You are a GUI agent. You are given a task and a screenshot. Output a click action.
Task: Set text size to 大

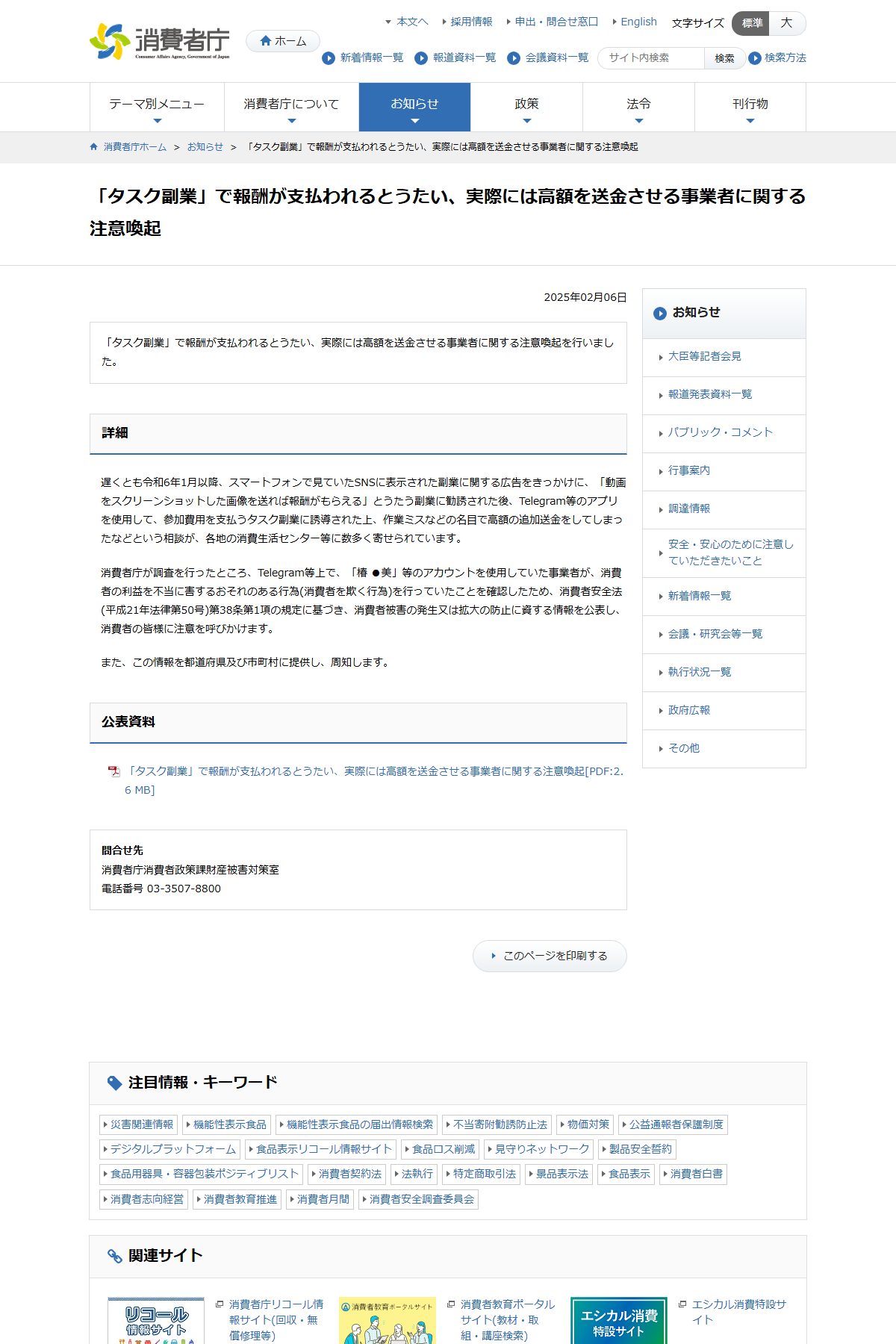(787, 23)
